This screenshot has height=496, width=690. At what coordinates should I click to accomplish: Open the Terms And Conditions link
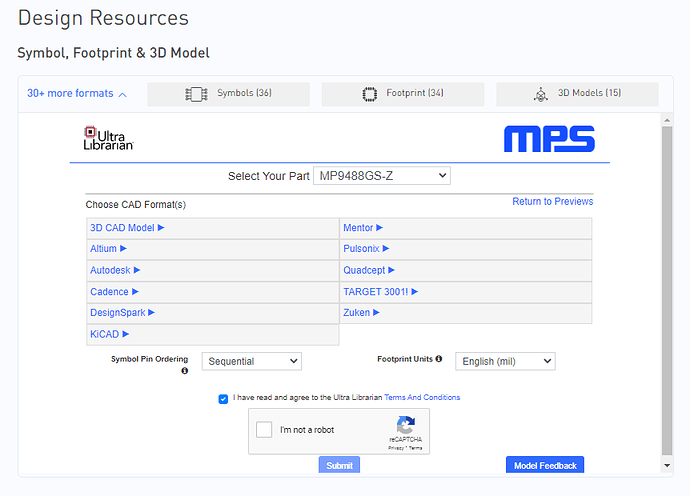pyautogui.click(x=422, y=397)
